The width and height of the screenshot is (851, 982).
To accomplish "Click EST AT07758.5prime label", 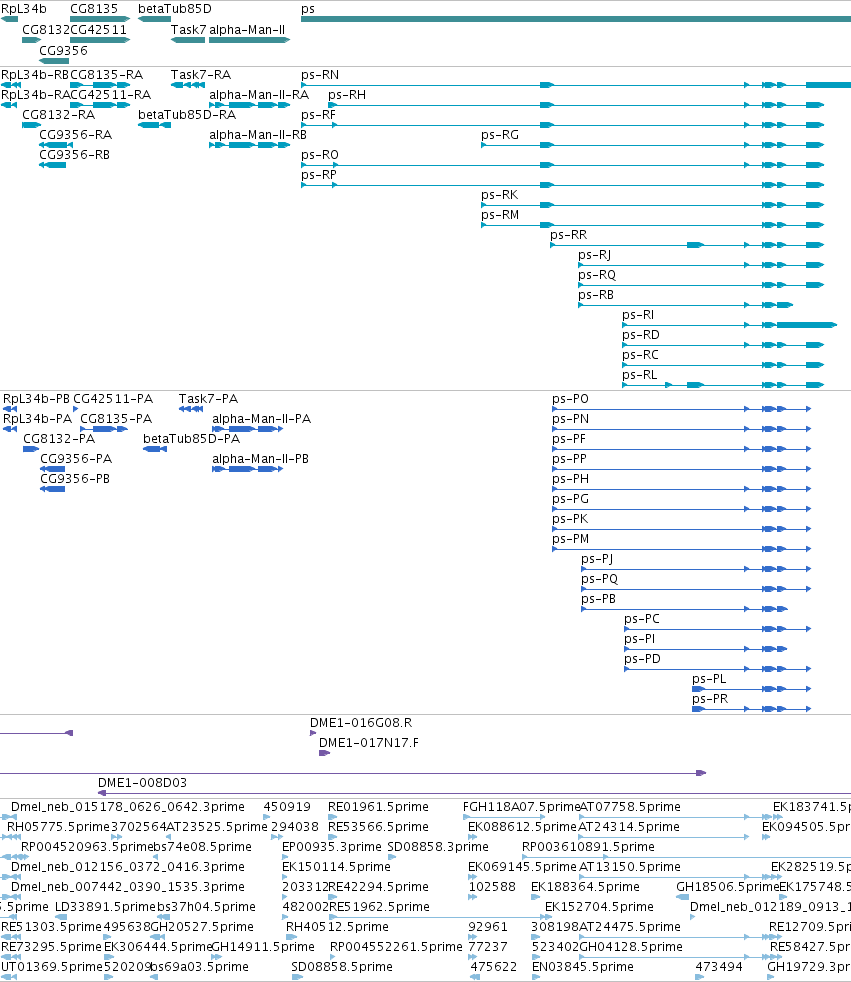I will 630,807.
